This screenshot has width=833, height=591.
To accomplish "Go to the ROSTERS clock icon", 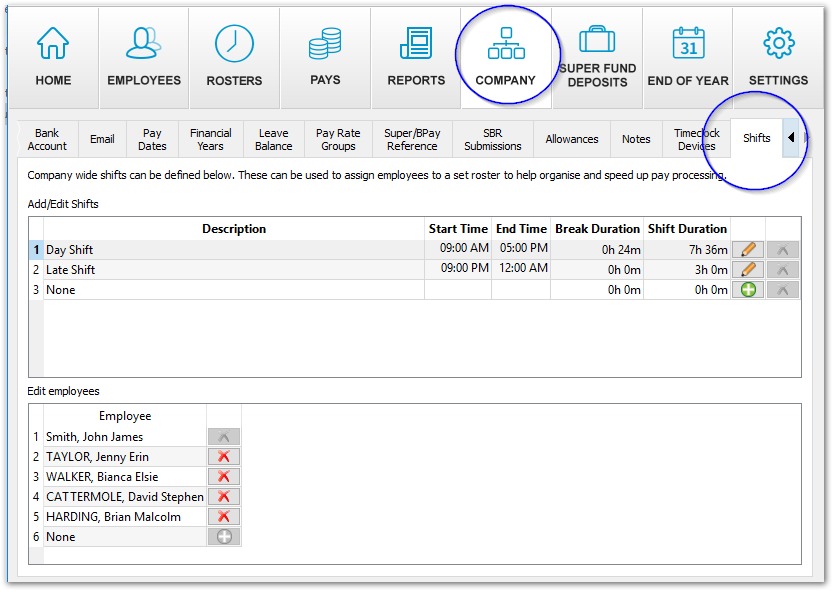I will [234, 44].
